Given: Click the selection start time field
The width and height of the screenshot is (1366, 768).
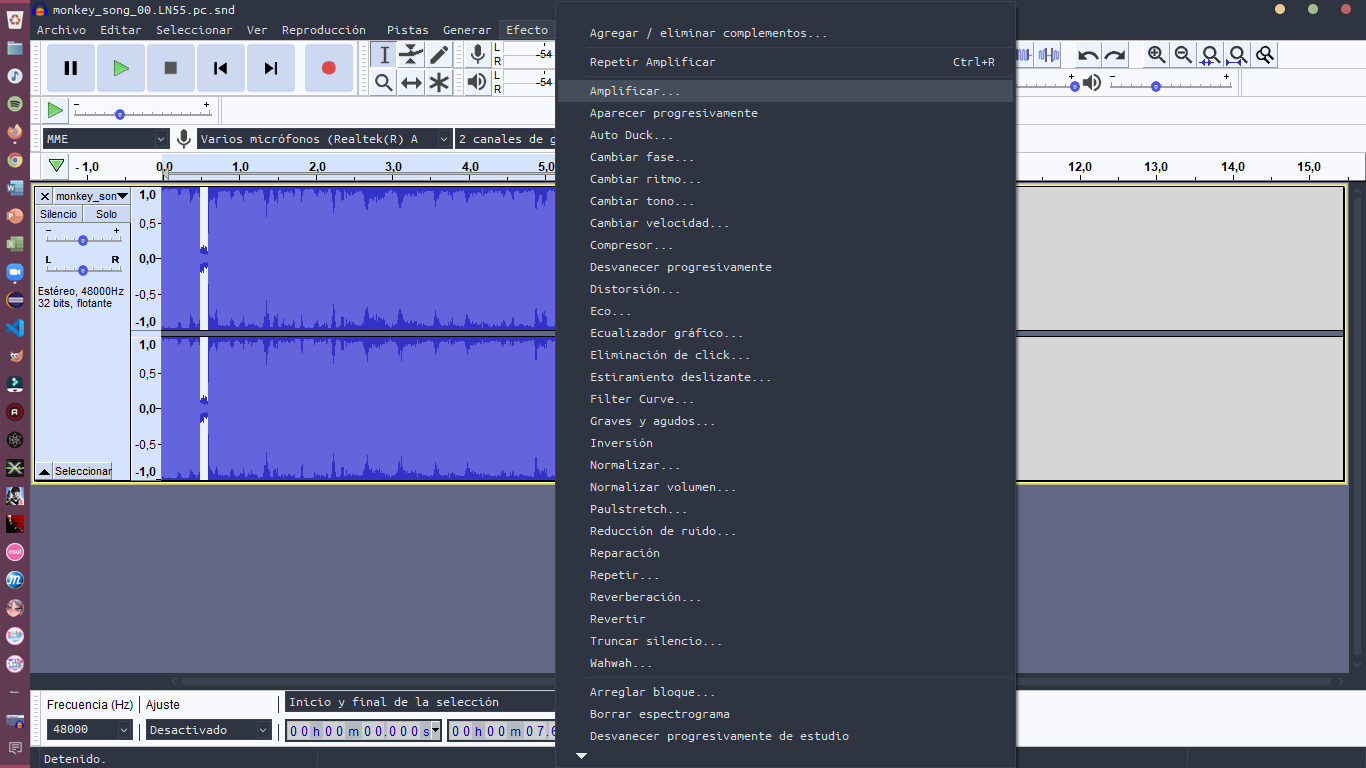Looking at the screenshot, I should click(364, 731).
